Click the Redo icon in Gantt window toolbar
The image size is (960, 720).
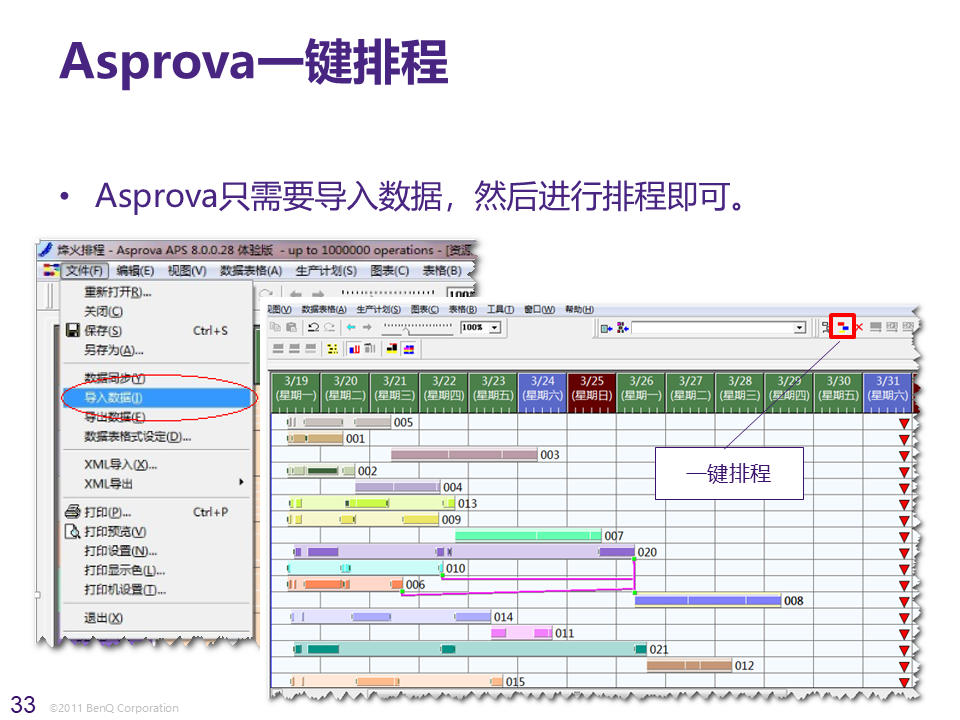click(x=329, y=327)
